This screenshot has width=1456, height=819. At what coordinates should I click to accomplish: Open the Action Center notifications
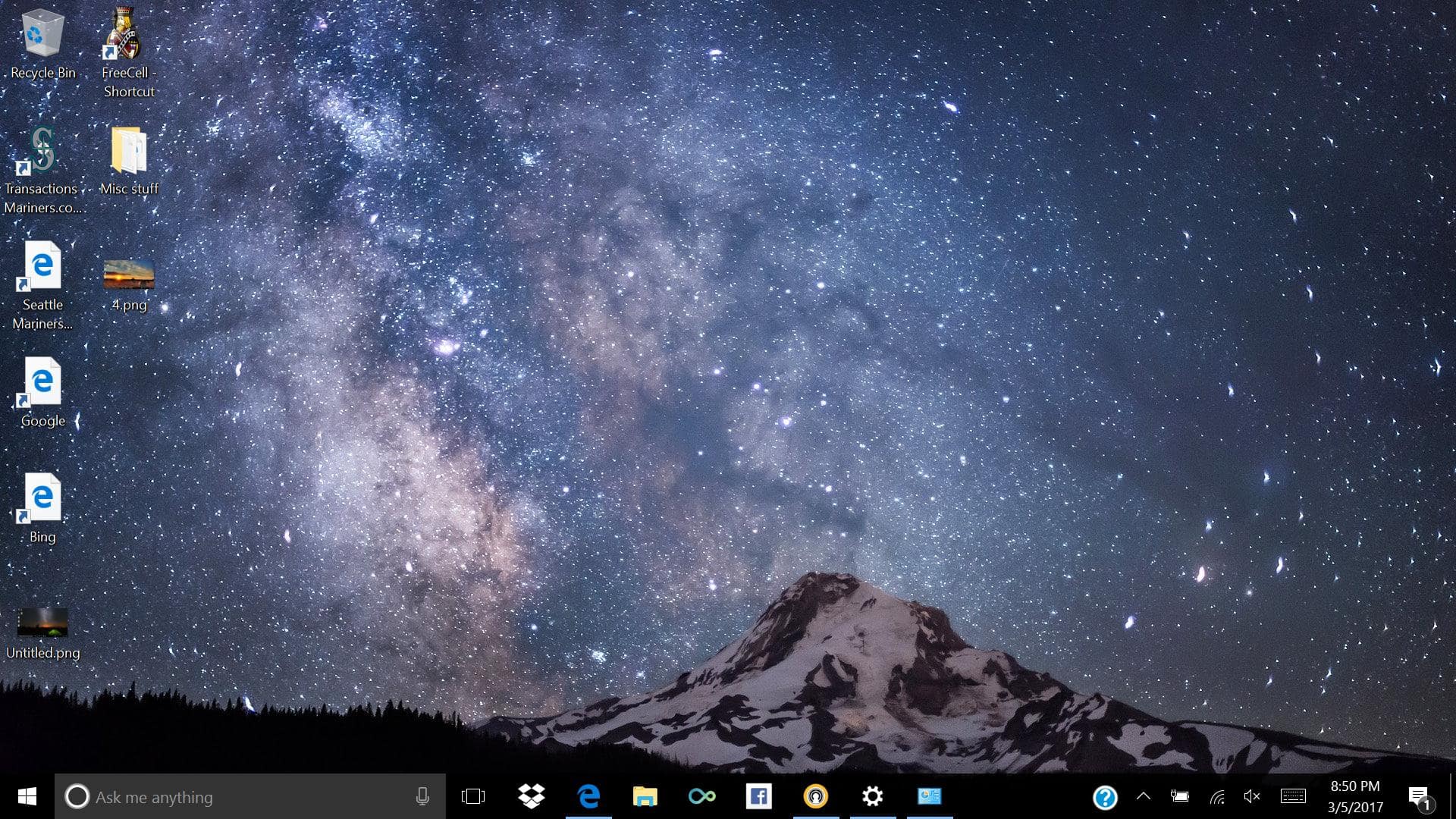(1419, 796)
